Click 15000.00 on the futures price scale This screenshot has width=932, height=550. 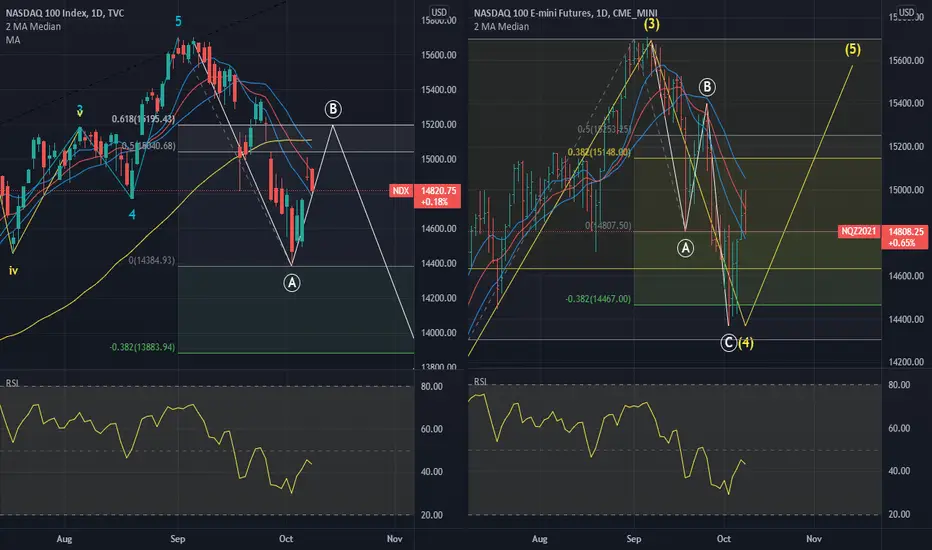906,190
